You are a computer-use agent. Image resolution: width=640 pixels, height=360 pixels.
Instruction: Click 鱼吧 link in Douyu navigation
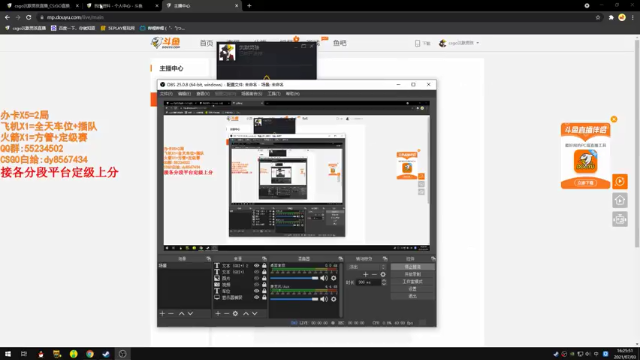[x=340, y=43]
